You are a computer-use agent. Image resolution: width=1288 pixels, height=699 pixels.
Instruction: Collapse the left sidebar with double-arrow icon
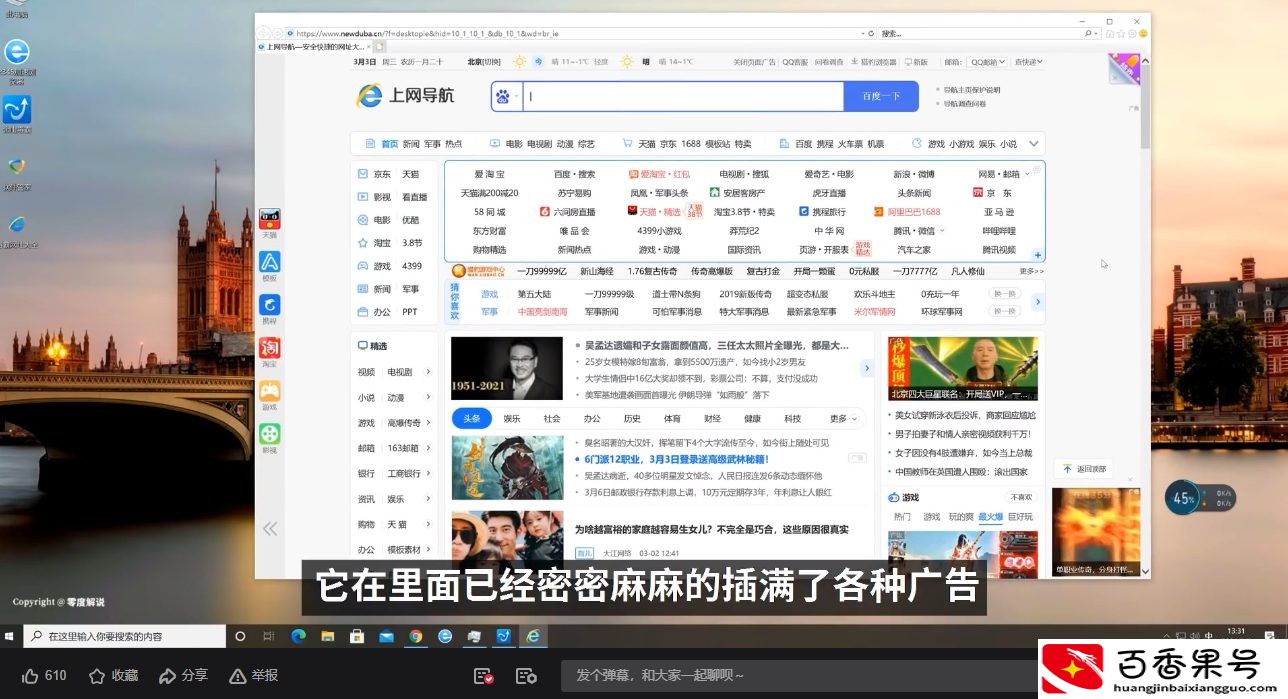[x=270, y=529]
